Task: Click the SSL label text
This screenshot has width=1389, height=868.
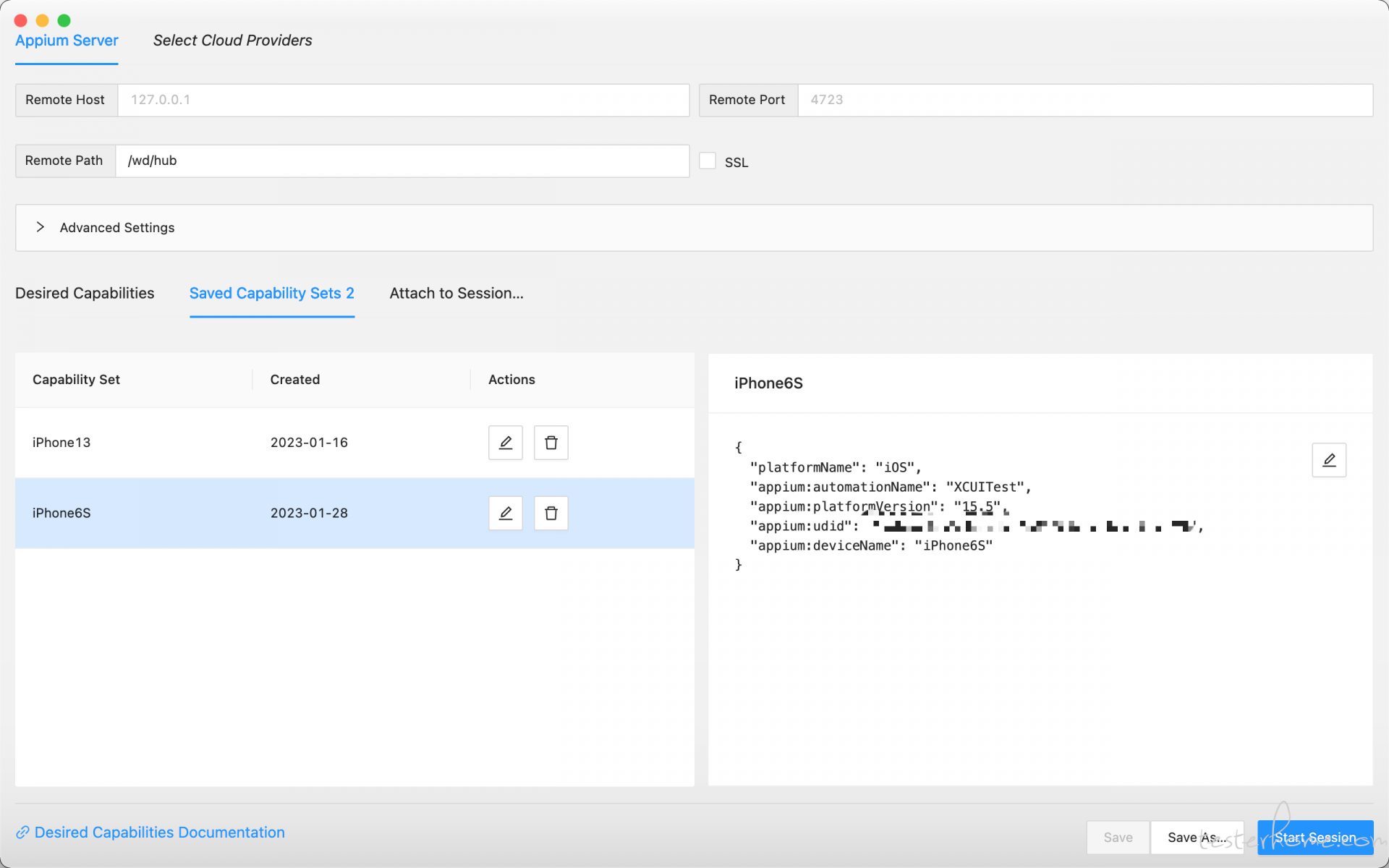Action: (x=736, y=163)
